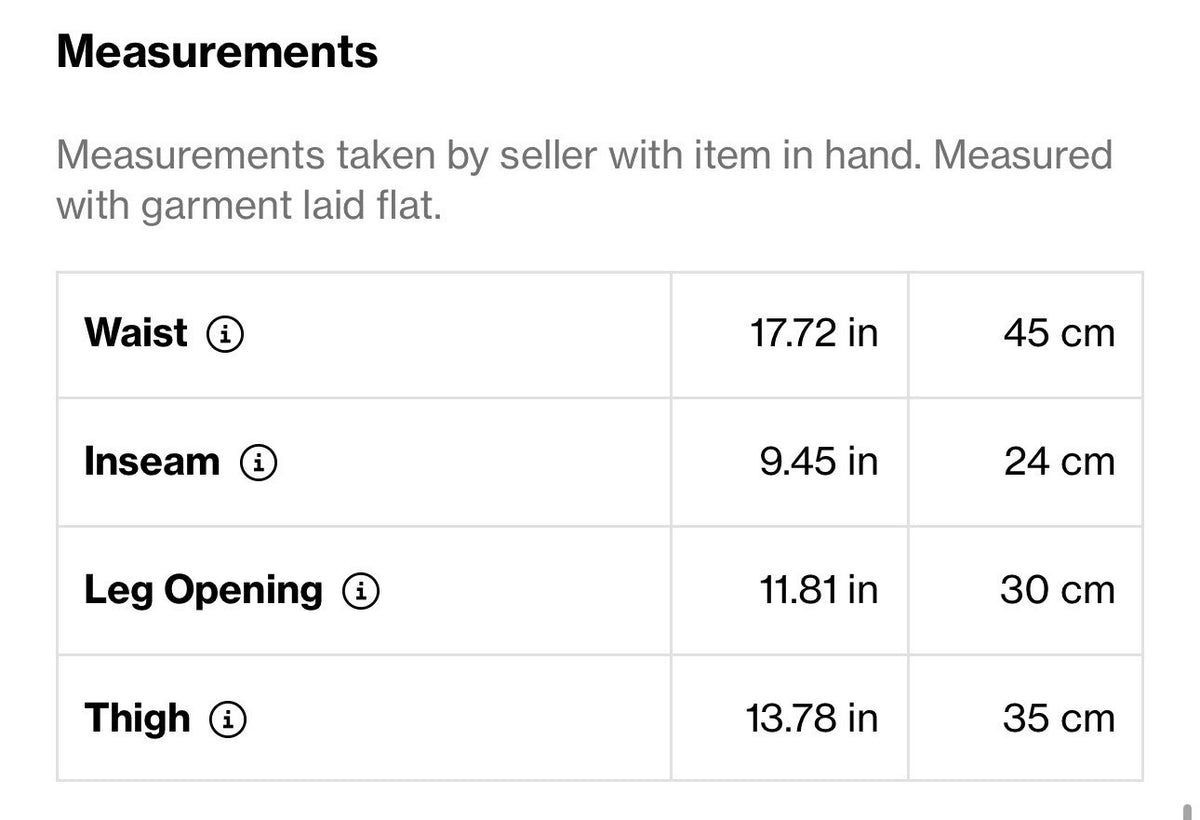Select the Thigh row label
The height and width of the screenshot is (820, 1200).
tap(137, 719)
